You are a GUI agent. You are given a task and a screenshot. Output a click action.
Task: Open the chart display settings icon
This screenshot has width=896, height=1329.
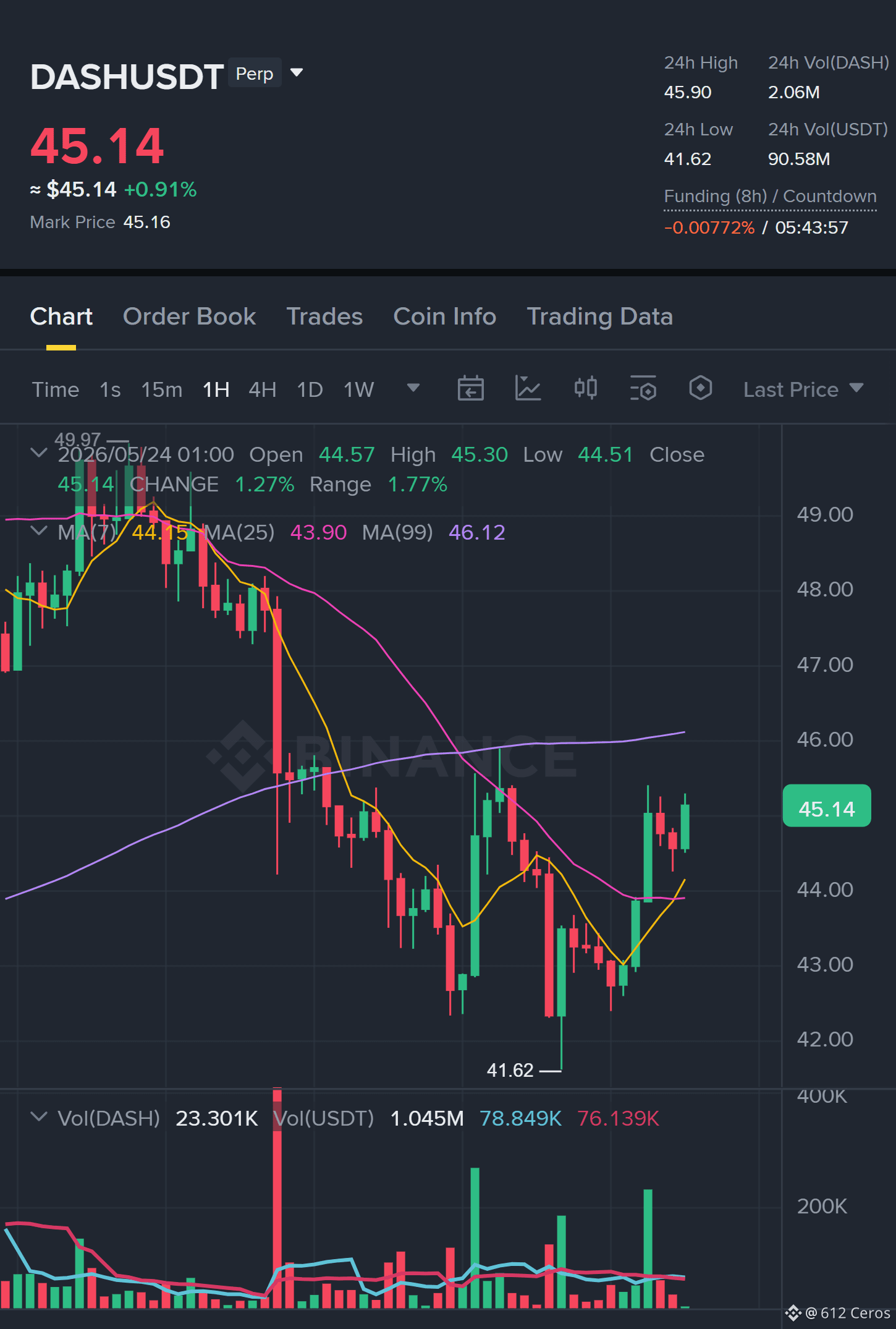pyautogui.click(x=643, y=389)
